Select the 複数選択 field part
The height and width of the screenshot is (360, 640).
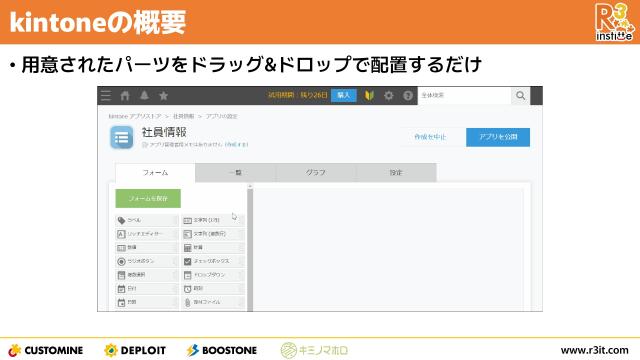147,275
